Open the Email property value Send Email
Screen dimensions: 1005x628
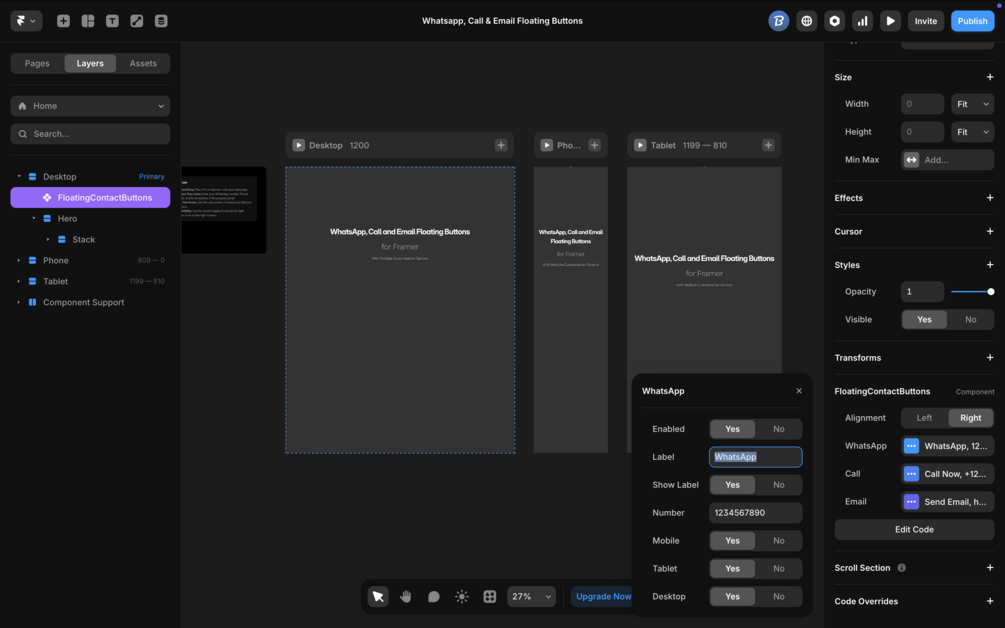[x=947, y=502]
